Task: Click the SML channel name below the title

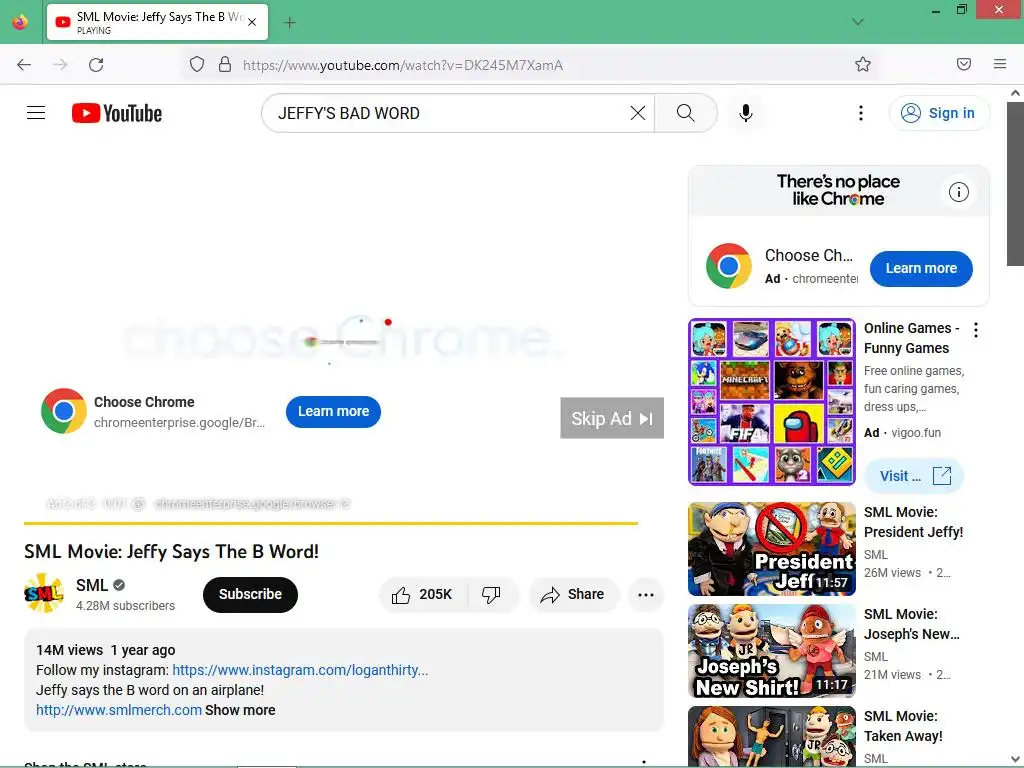Action: click(x=91, y=585)
